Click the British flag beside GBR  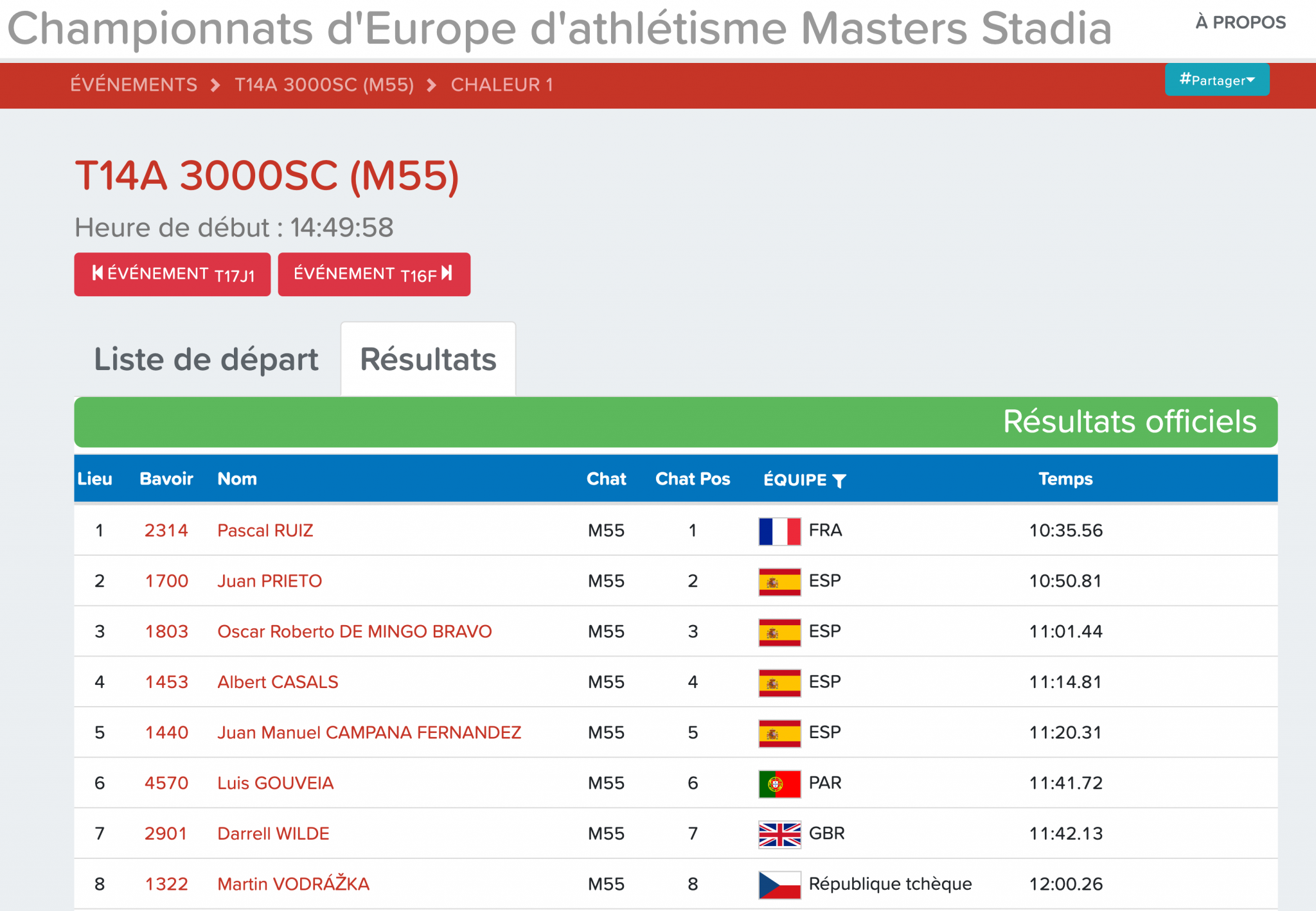tap(779, 835)
